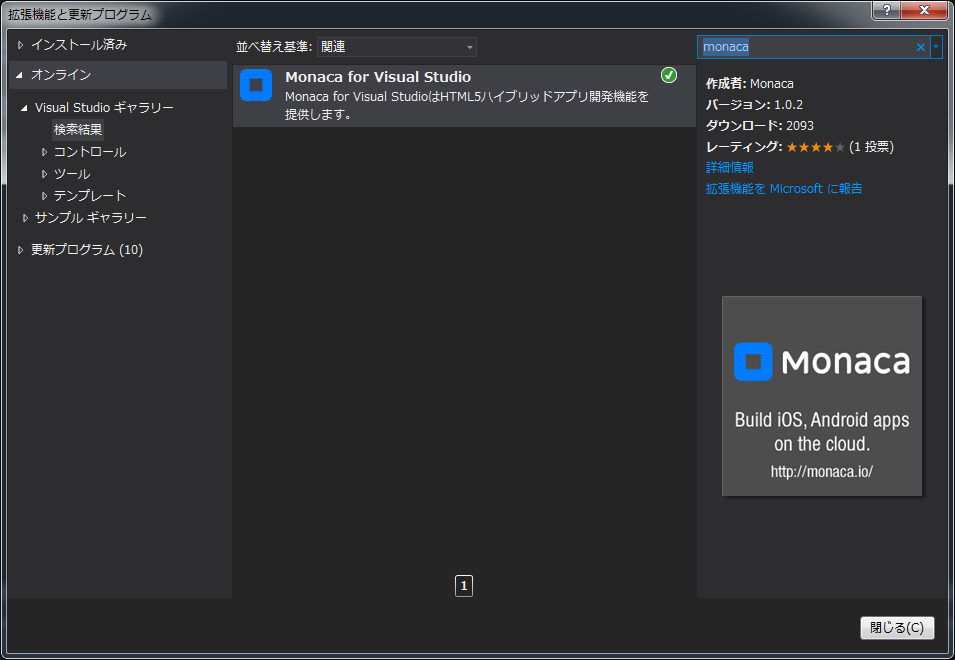Expand the サンプル ギャラリー node
This screenshot has width=955, height=660.
(x=25, y=218)
